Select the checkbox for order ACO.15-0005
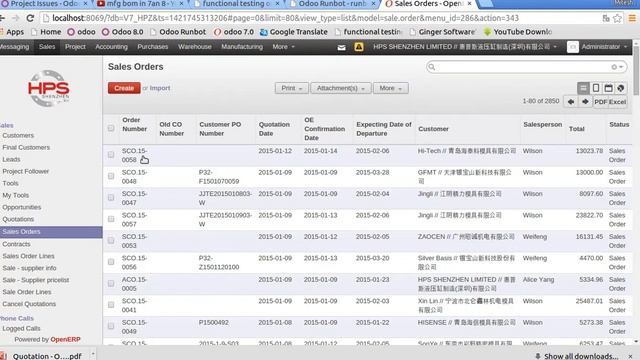The image size is (640, 360). pyautogui.click(x=111, y=283)
